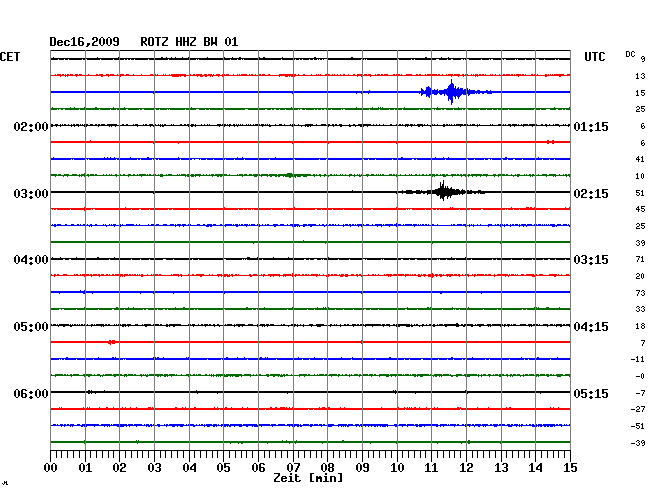
Task: Click the UTC column header
Action: (594, 57)
